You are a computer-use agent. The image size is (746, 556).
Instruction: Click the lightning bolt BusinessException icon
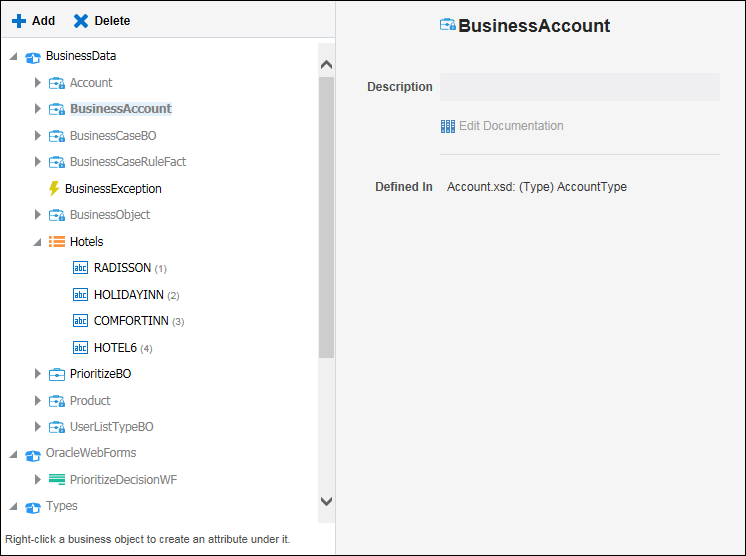(54, 188)
